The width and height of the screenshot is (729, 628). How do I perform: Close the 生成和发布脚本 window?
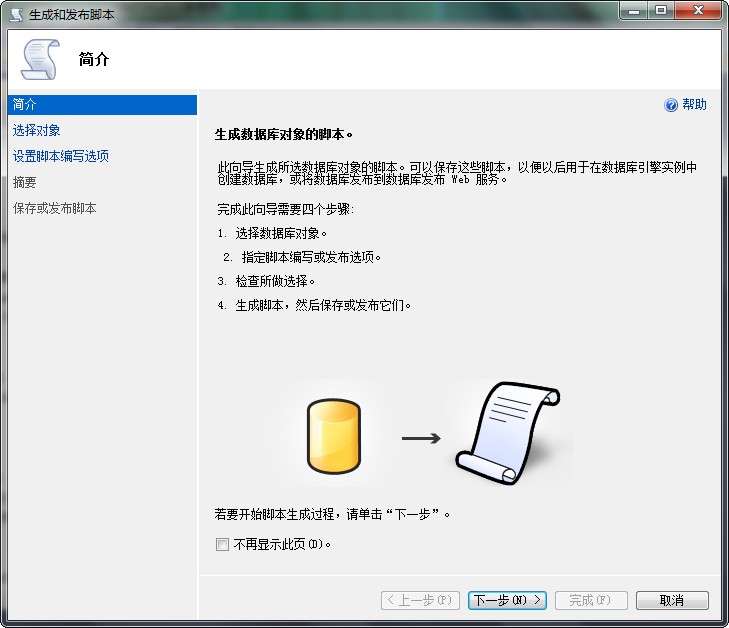pyautogui.click(x=698, y=10)
